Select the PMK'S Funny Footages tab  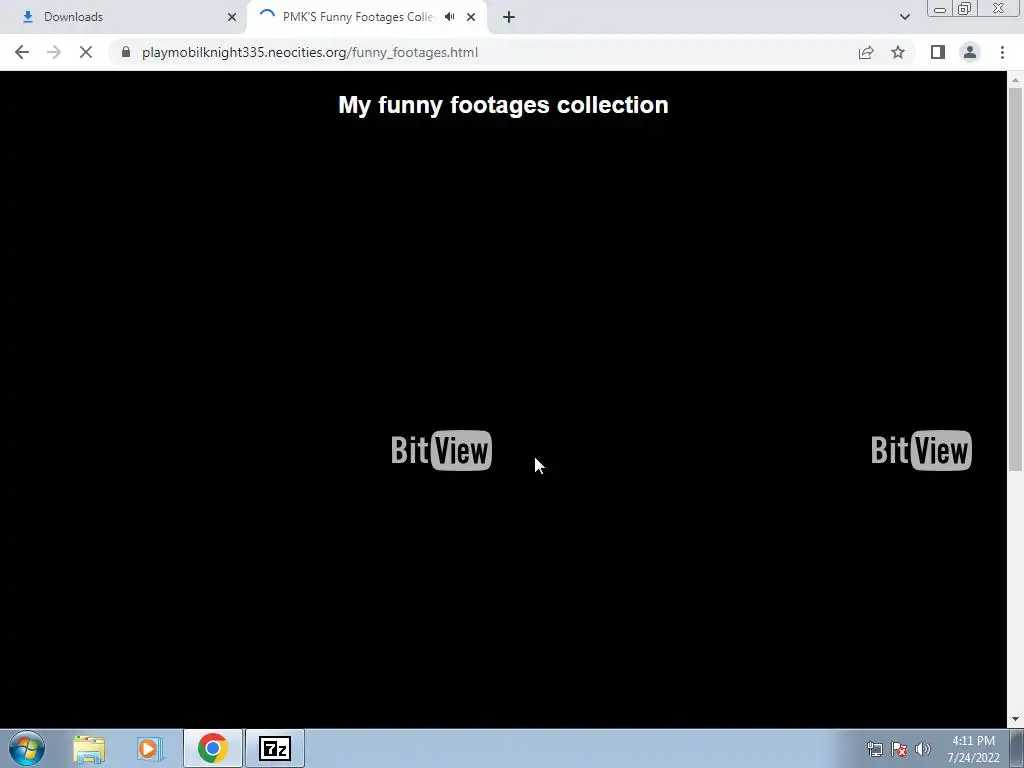click(366, 17)
